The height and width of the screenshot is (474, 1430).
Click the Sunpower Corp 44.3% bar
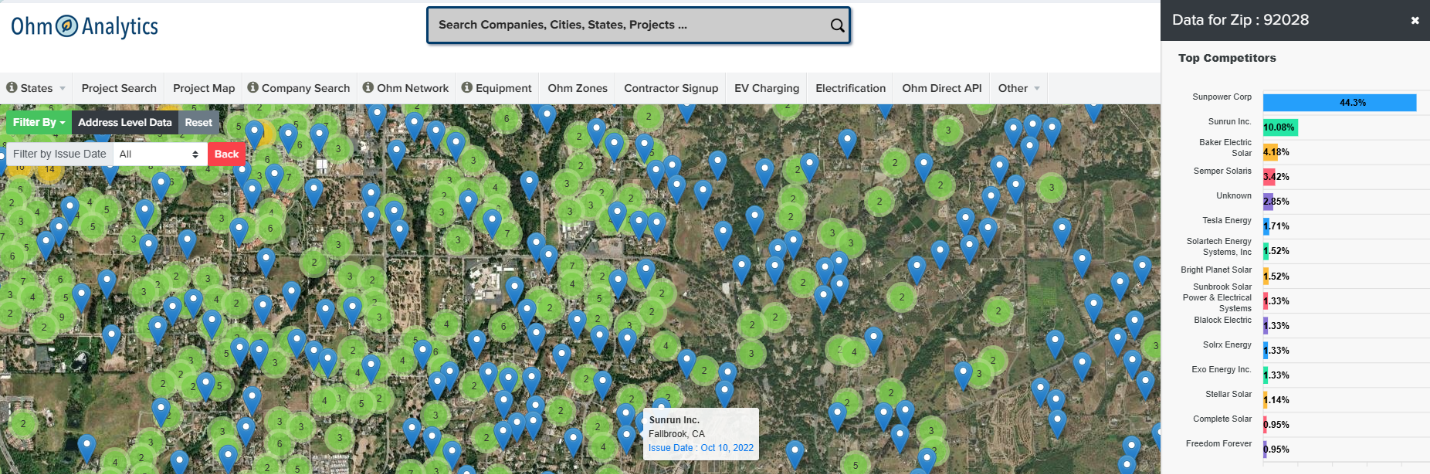[1339, 102]
